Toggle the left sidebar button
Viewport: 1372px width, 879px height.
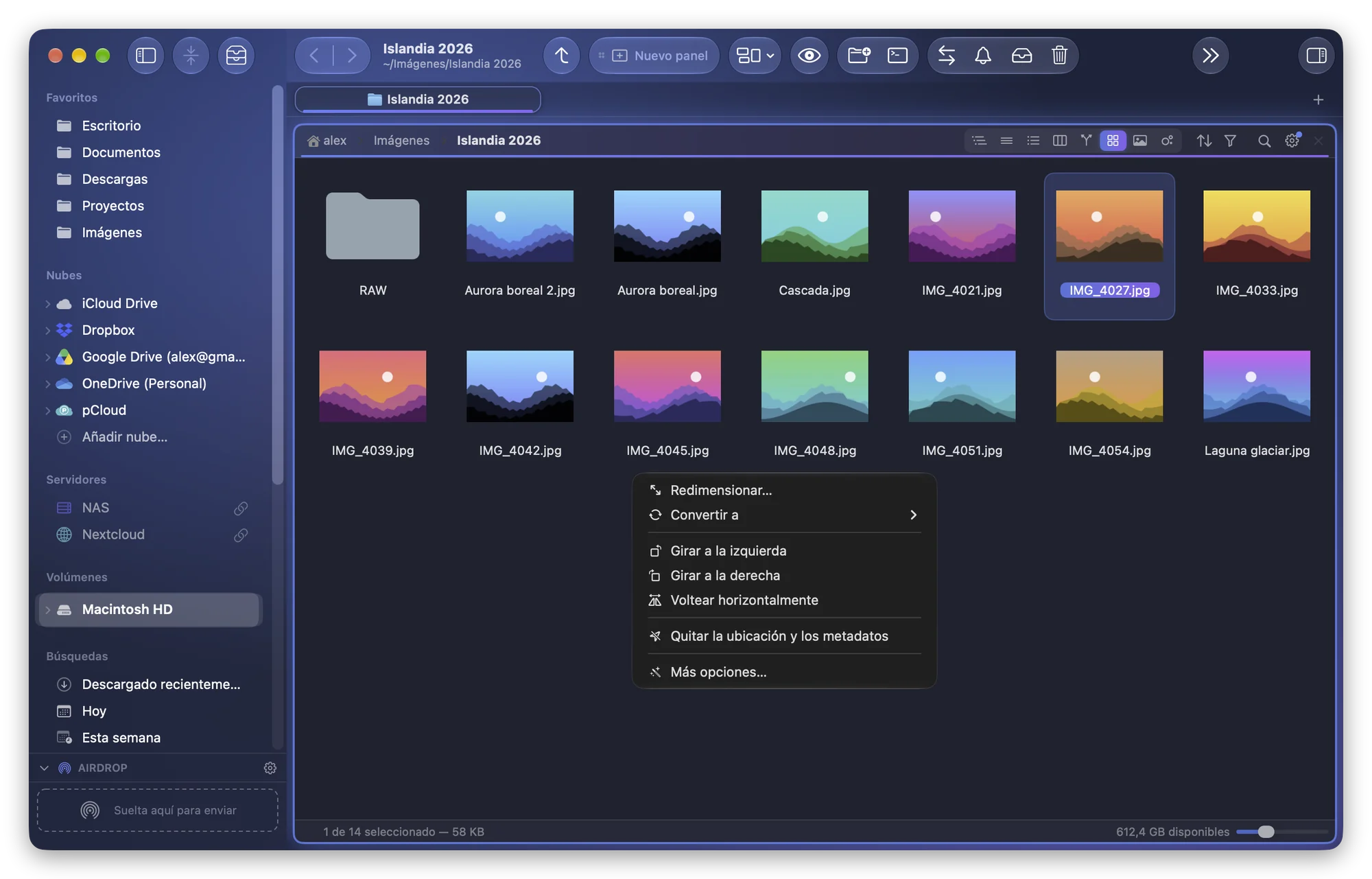pyautogui.click(x=145, y=56)
